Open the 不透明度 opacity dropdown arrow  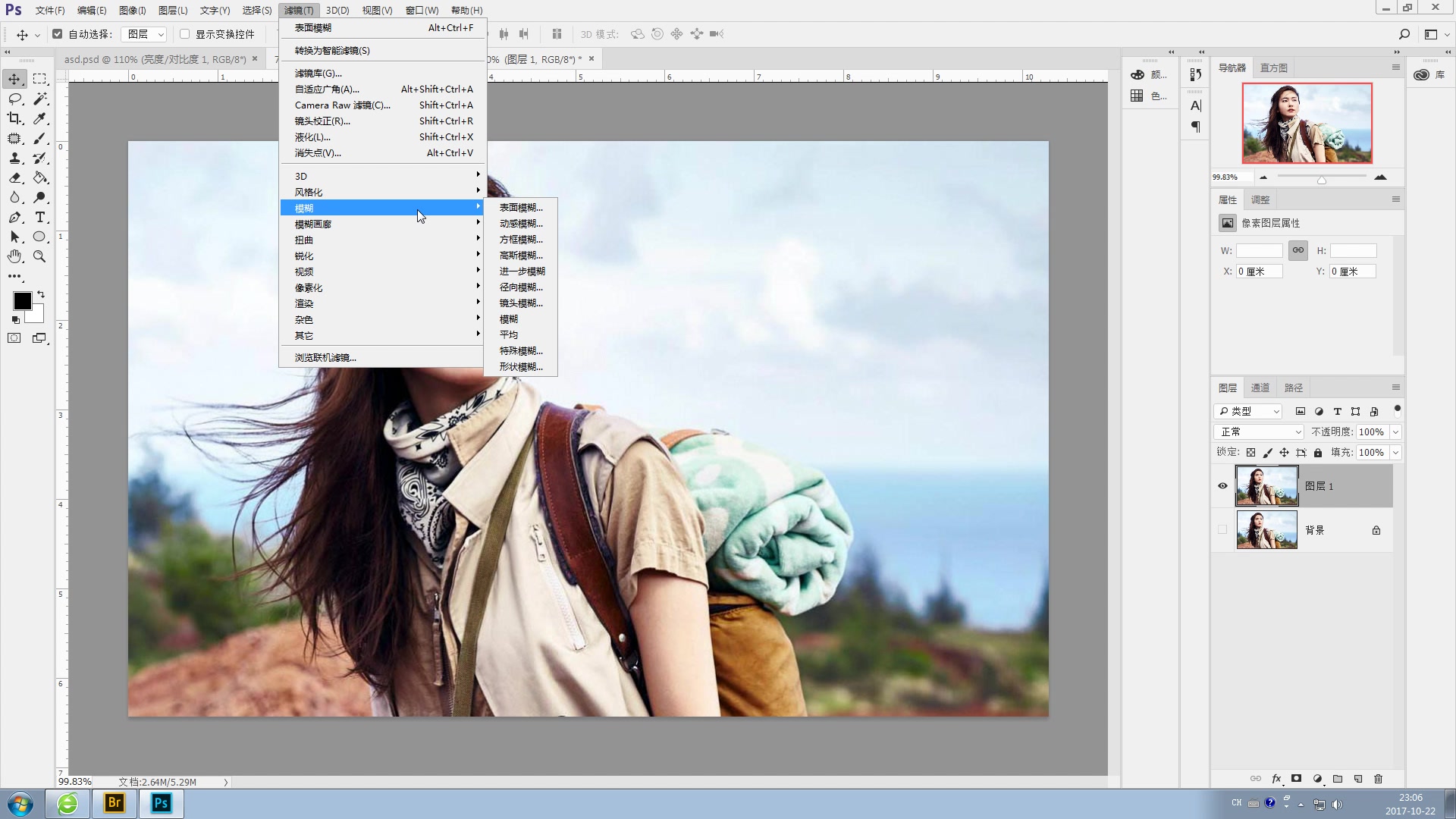pos(1395,431)
